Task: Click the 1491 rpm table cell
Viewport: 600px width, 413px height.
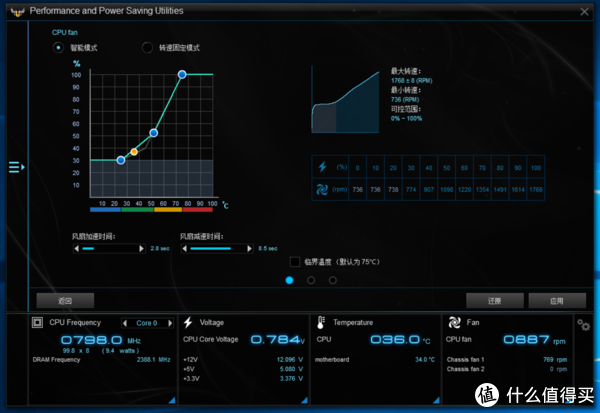Action: [500, 189]
